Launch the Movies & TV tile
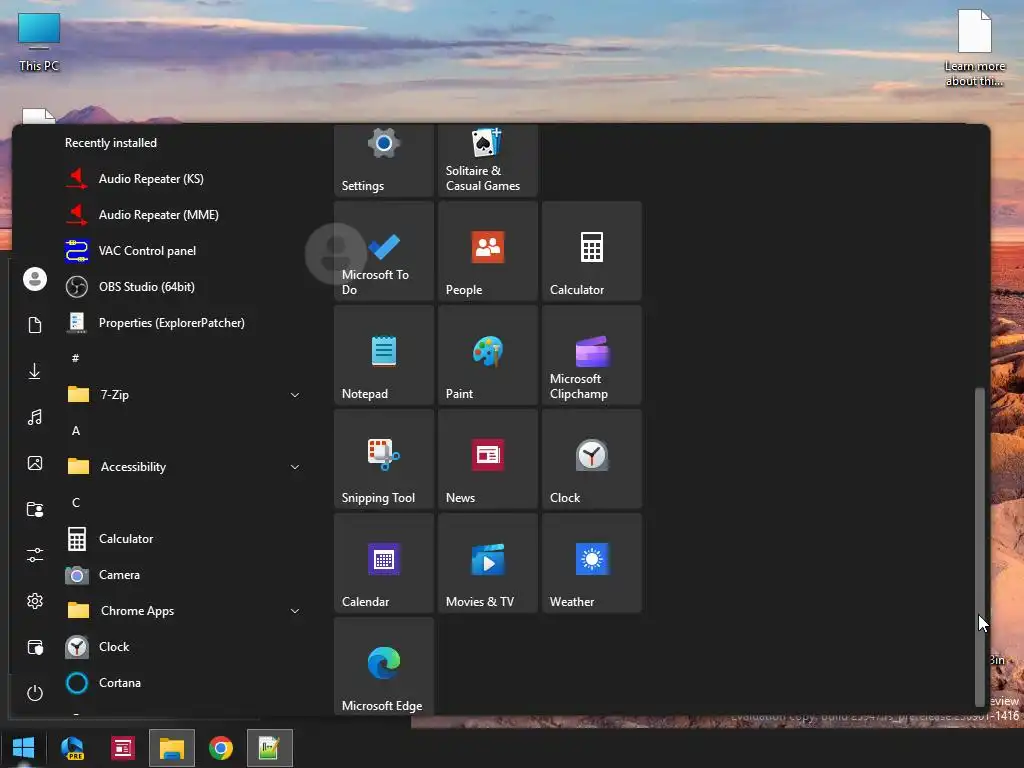Viewport: 1024px width, 768px height. (x=488, y=562)
